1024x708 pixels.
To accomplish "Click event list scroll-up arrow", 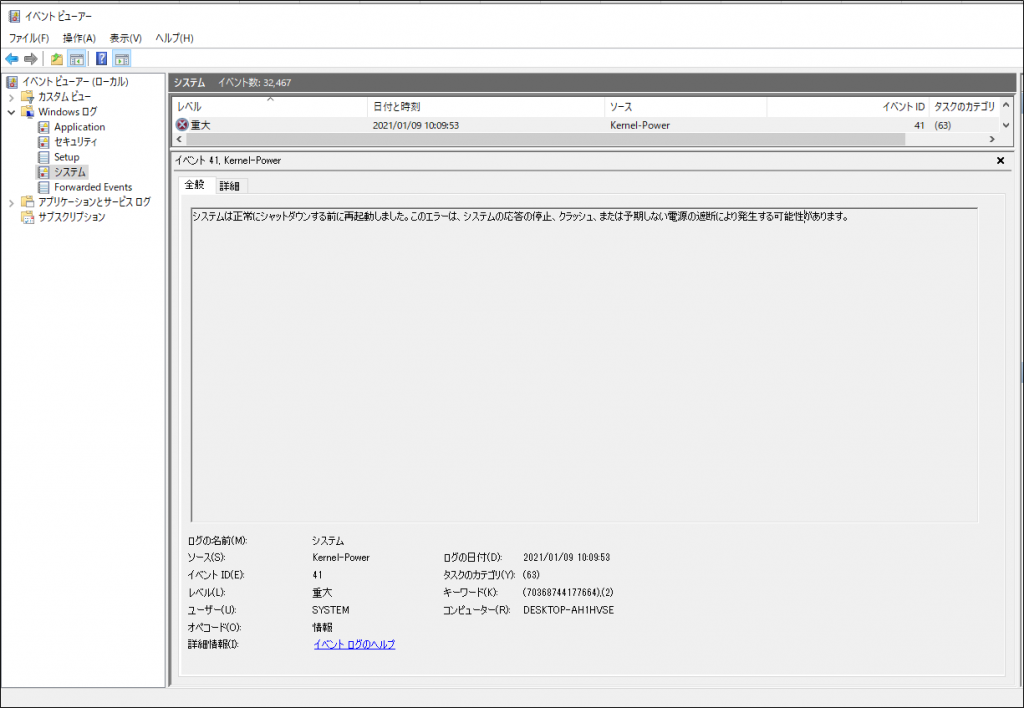I will pyautogui.click(x=1006, y=105).
